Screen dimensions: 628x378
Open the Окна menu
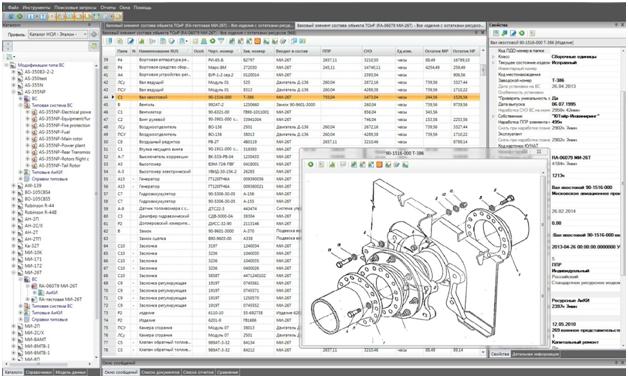[x=125, y=8]
